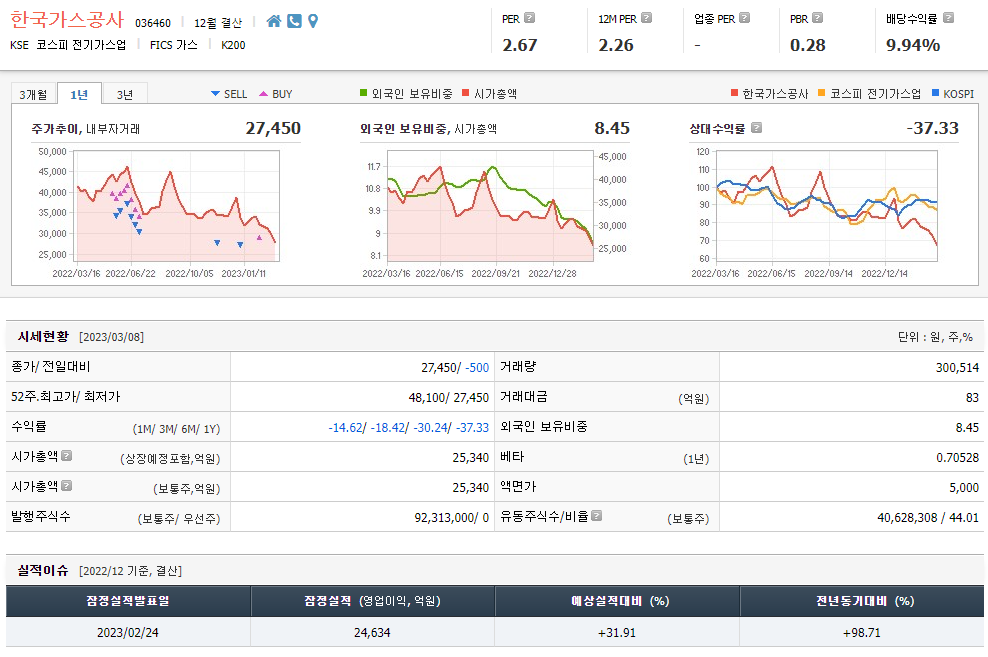Click the 액면가 value 5,000

(x=964, y=488)
